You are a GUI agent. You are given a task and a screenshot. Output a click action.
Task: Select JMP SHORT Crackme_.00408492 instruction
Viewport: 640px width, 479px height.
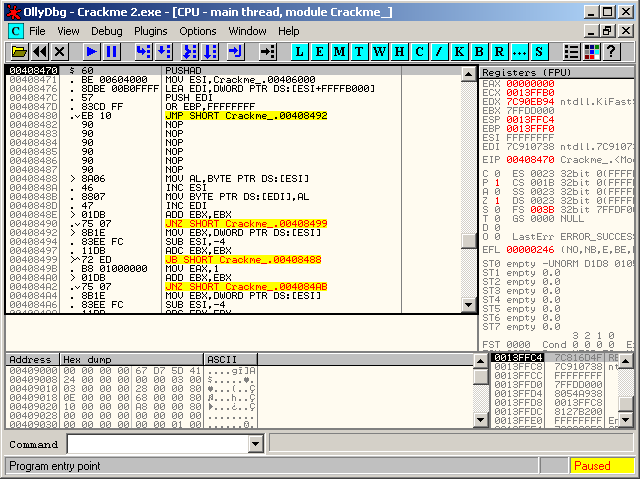[246, 115]
